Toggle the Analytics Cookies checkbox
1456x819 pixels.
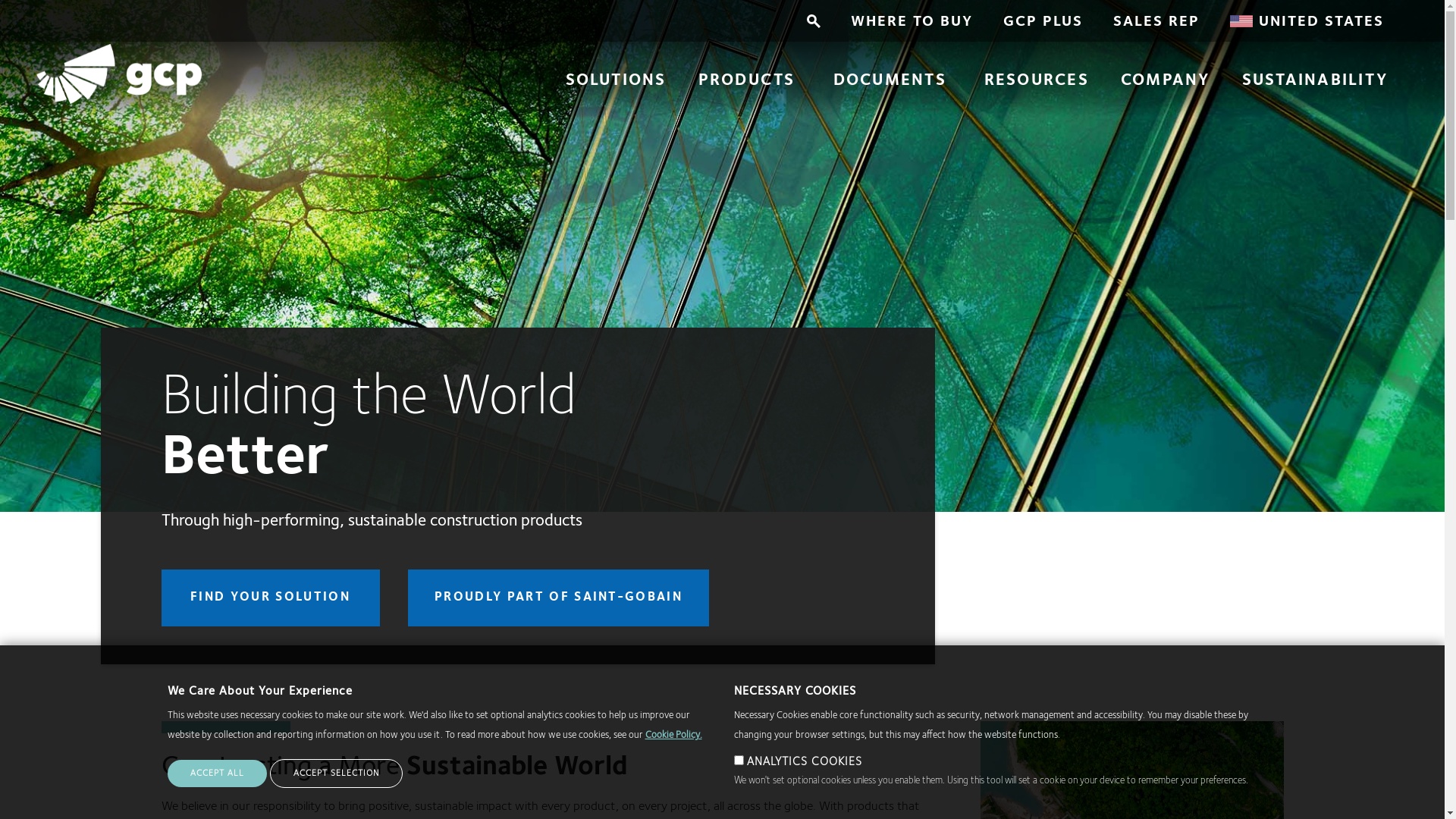click(739, 761)
